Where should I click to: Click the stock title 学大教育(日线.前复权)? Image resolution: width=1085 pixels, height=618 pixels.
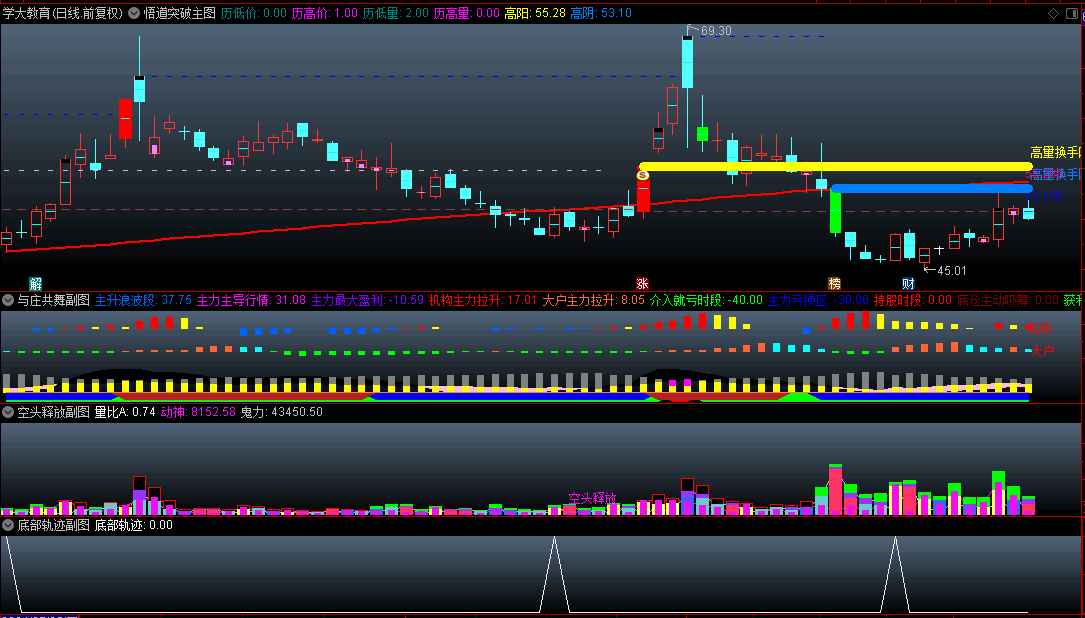(62, 13)
